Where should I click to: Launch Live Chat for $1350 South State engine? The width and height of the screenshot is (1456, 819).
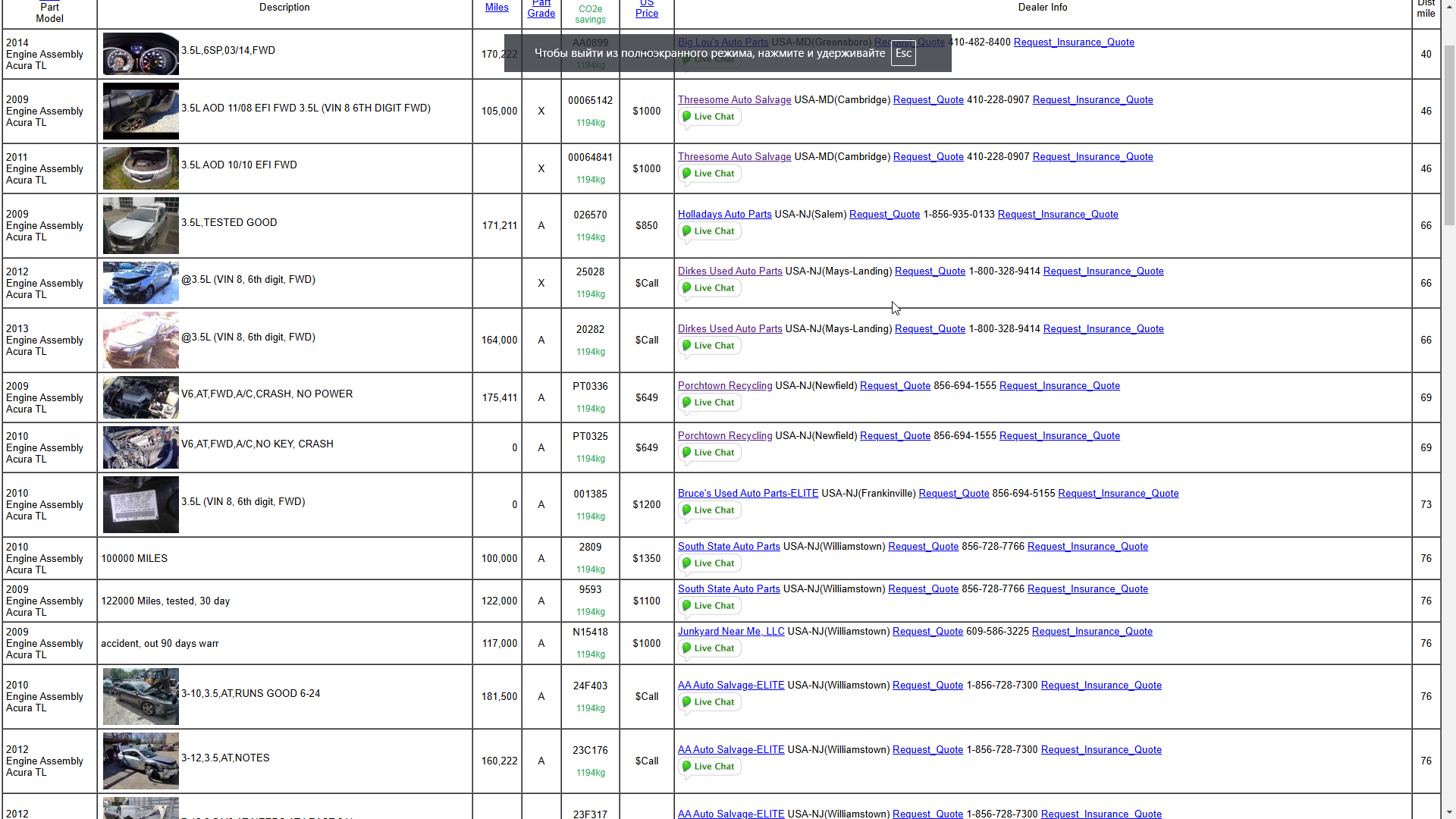pyautogui.click(x=709, y=563)
